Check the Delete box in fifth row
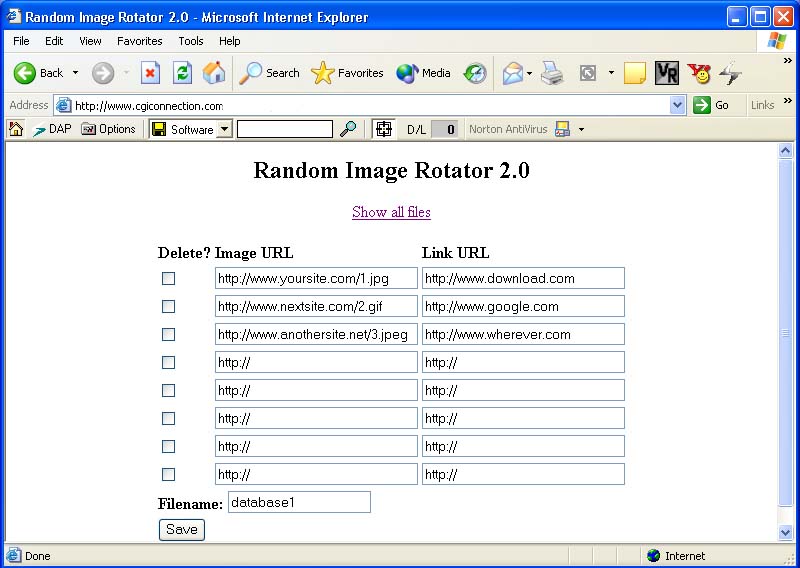The image size is (800, 568). (x=168, y=390)
